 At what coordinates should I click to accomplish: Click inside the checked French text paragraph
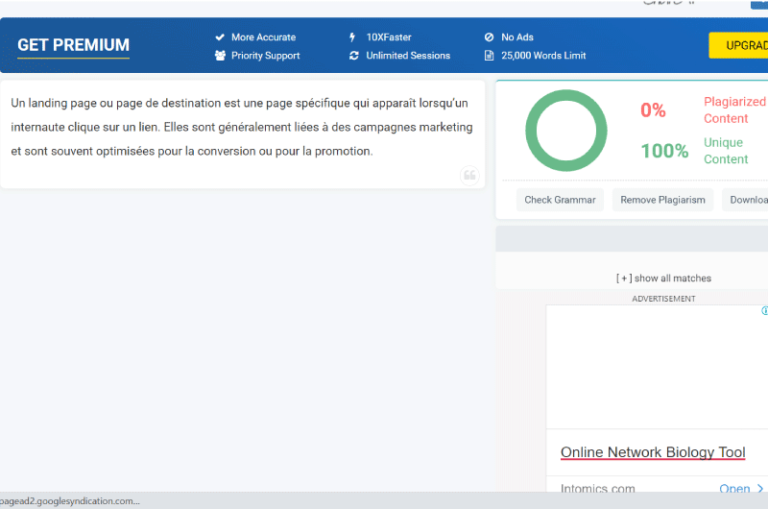(242, 127)
